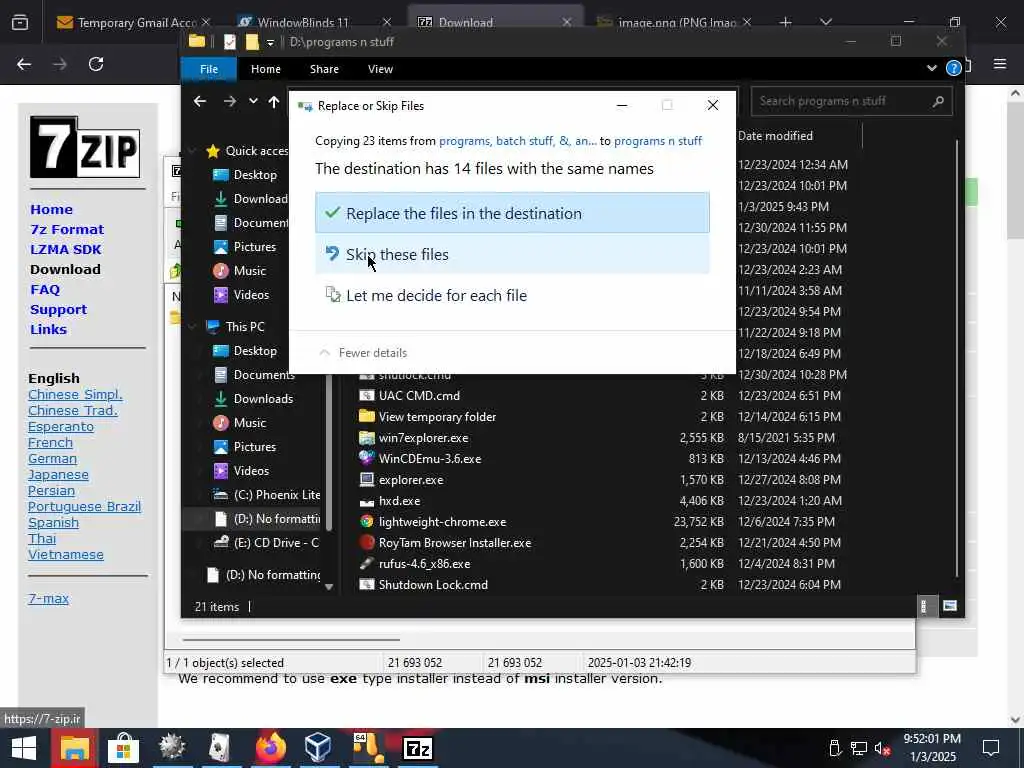Switch to Temporary Gmail Account browser tab

point(136,22)
